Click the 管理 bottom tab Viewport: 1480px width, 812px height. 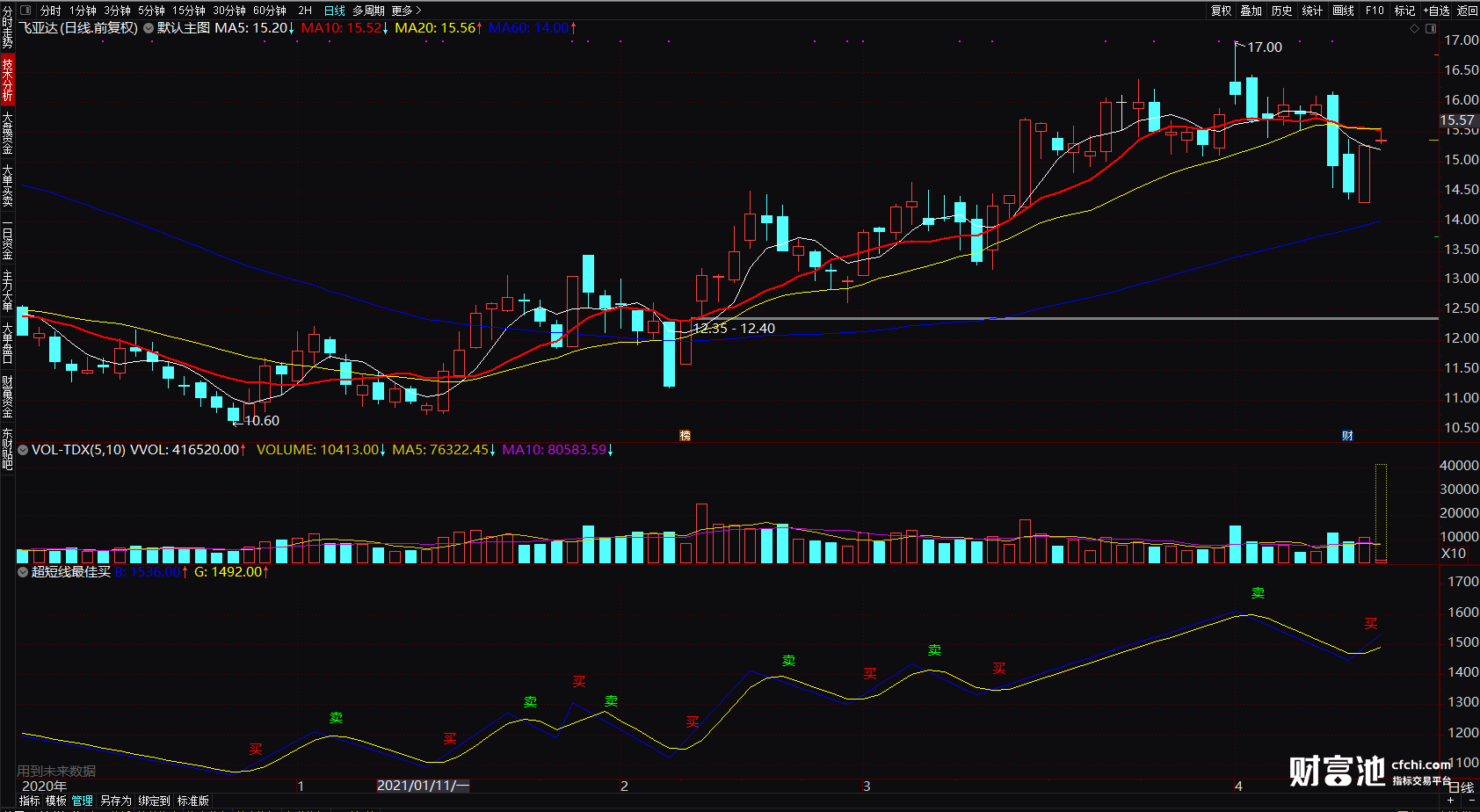(83, 801)
